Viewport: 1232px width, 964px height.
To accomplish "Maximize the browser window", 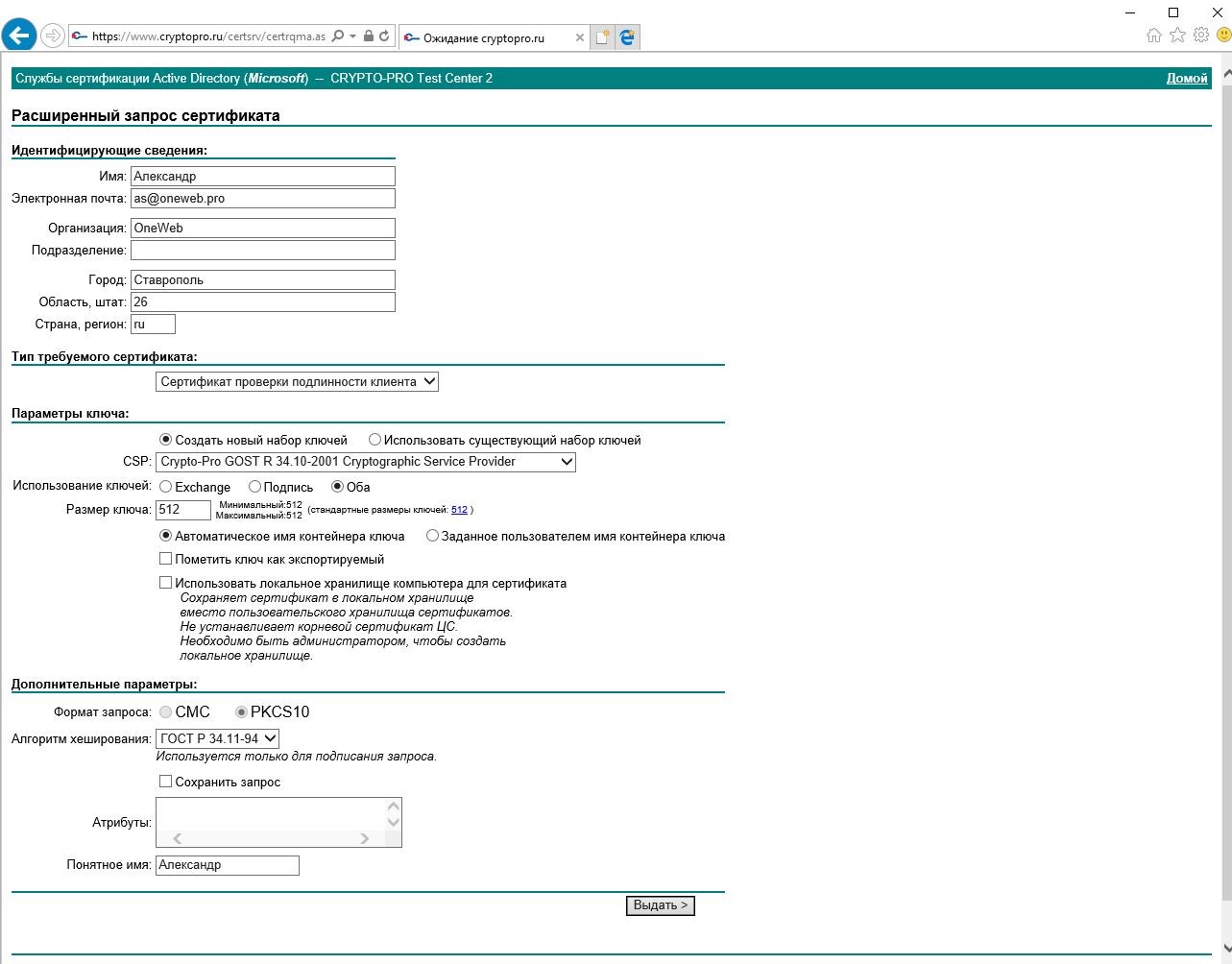I will 1172,12.
